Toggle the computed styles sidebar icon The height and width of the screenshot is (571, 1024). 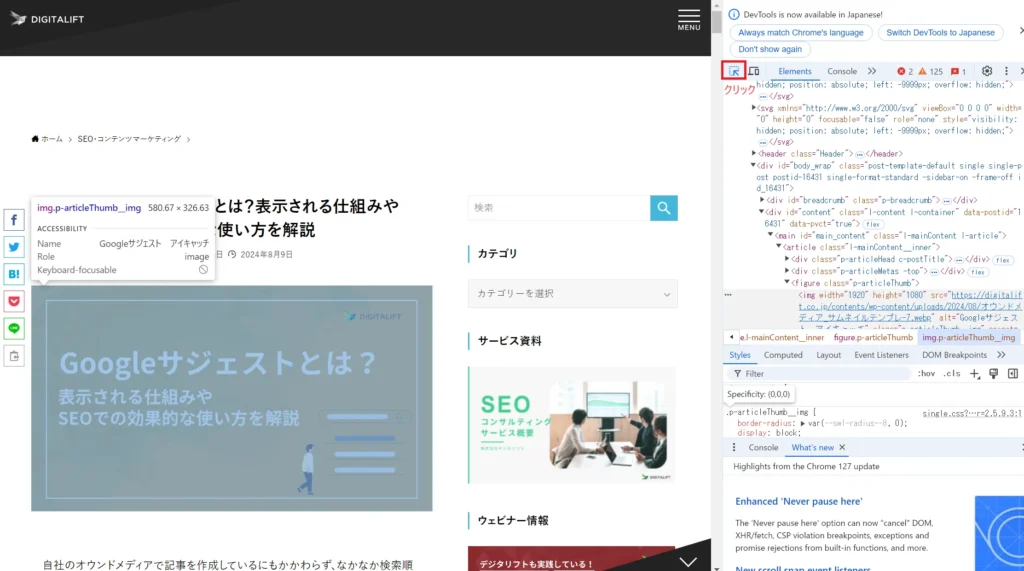coord(1012,374)
